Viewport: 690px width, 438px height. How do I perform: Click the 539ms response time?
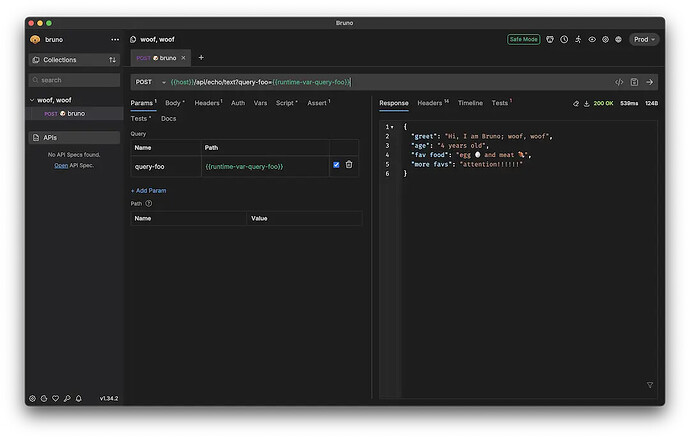629,103
